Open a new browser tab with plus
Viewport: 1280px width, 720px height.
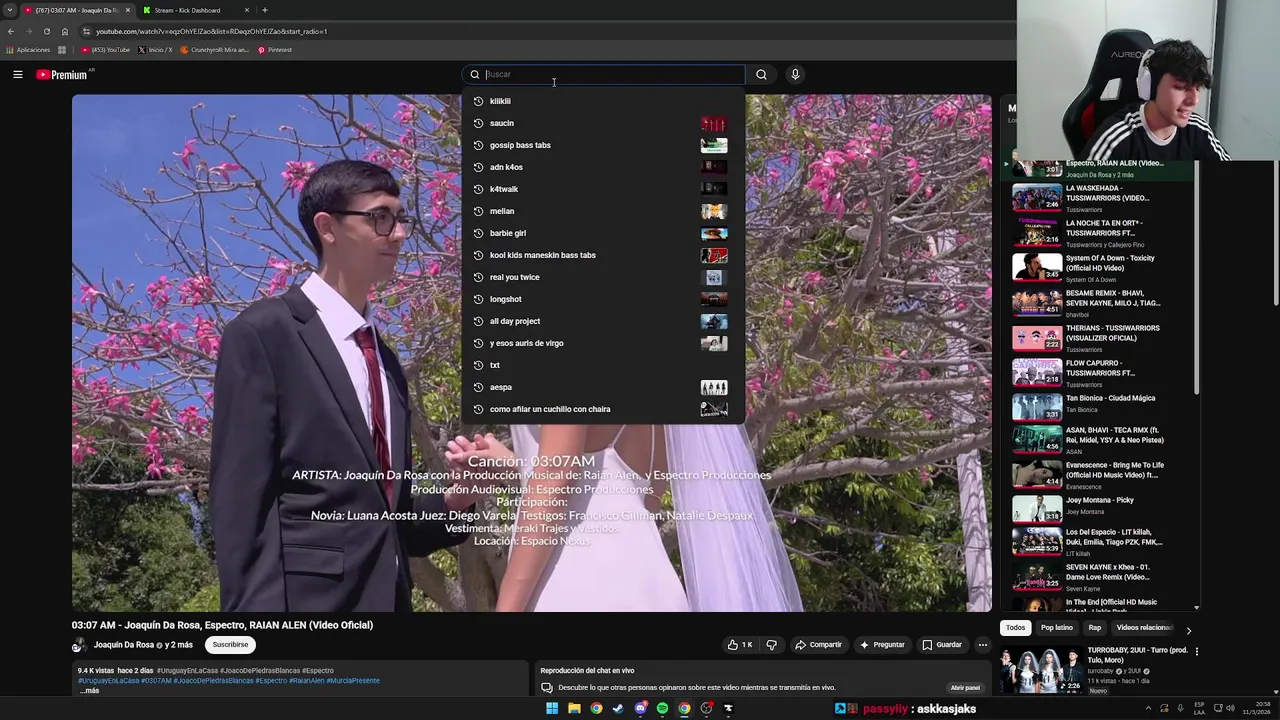click(264, 10)
